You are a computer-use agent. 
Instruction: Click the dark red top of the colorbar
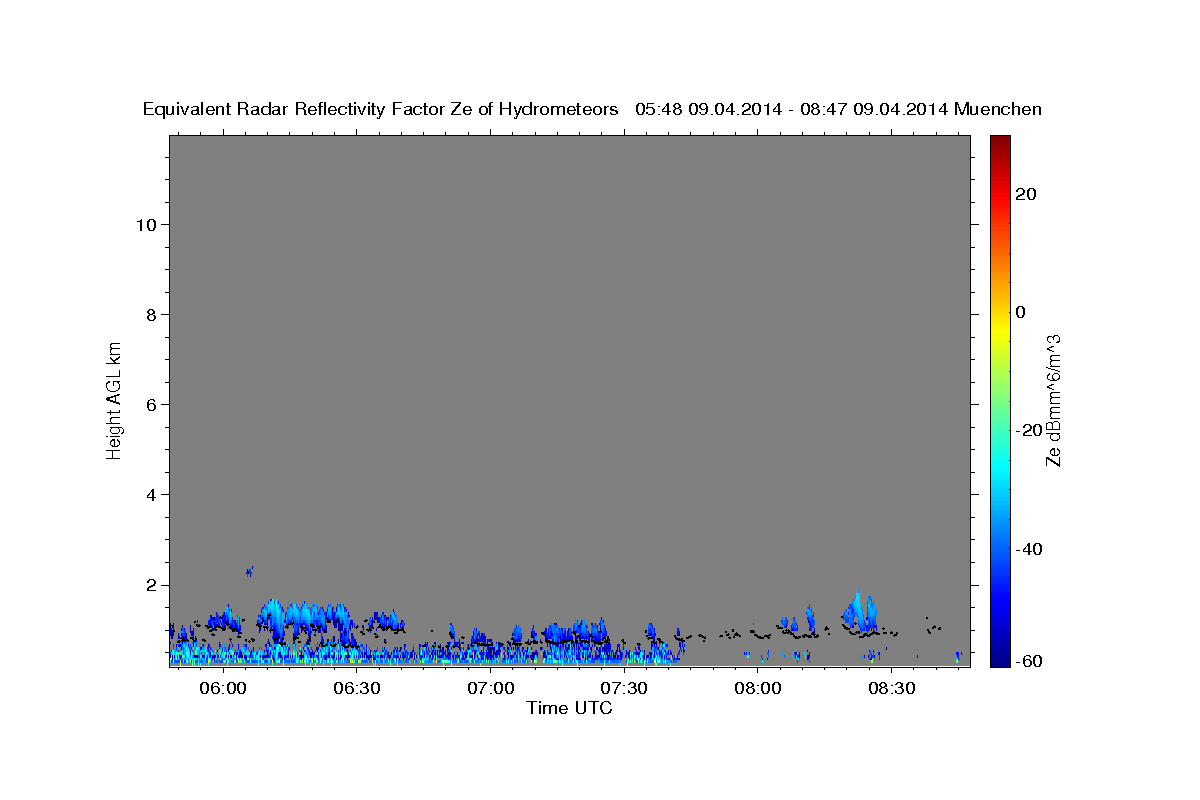(x=999, y=142)
